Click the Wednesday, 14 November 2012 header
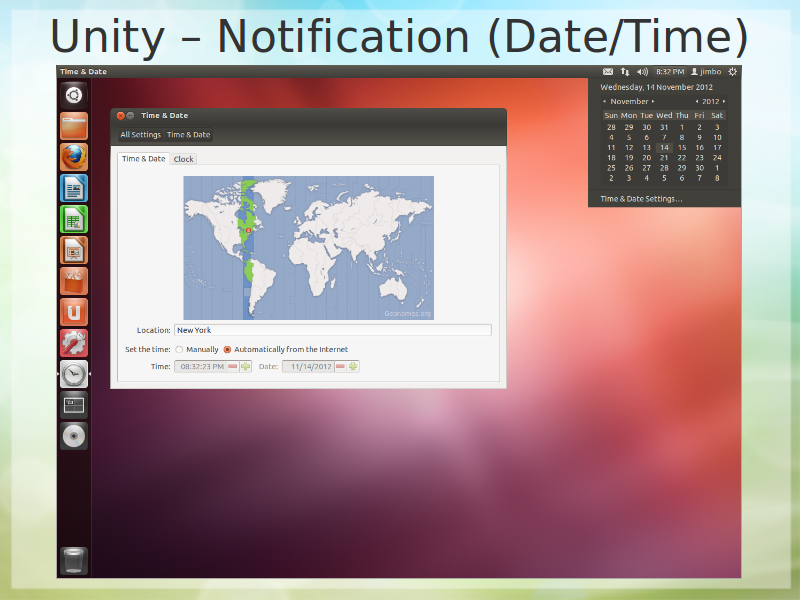This screenshot has width=800, height=600. (x=656, y=87)
